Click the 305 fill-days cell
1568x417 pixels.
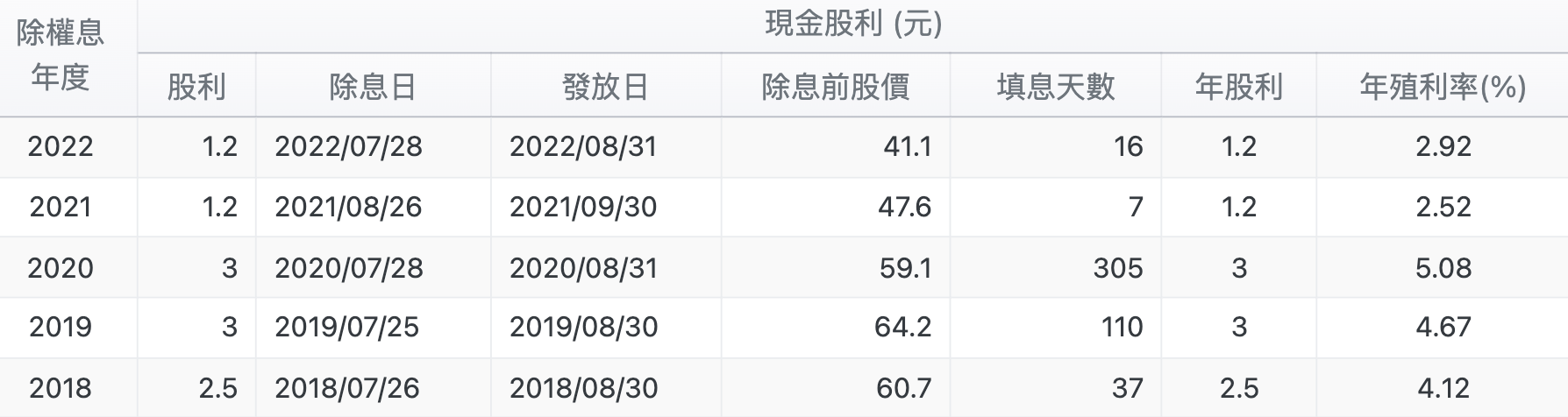point(1117,268)
